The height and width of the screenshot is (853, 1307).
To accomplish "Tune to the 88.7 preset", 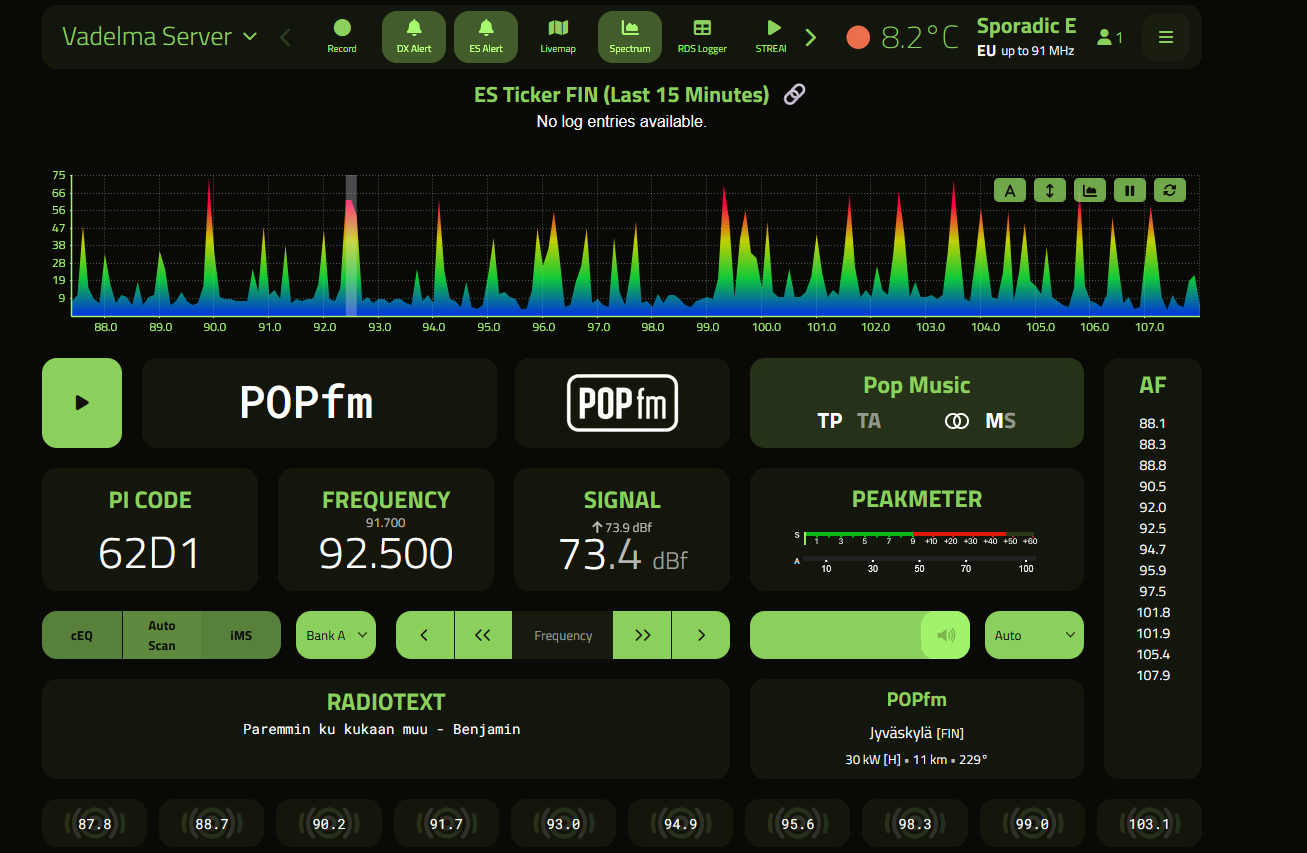I will [x=212, y=824].
